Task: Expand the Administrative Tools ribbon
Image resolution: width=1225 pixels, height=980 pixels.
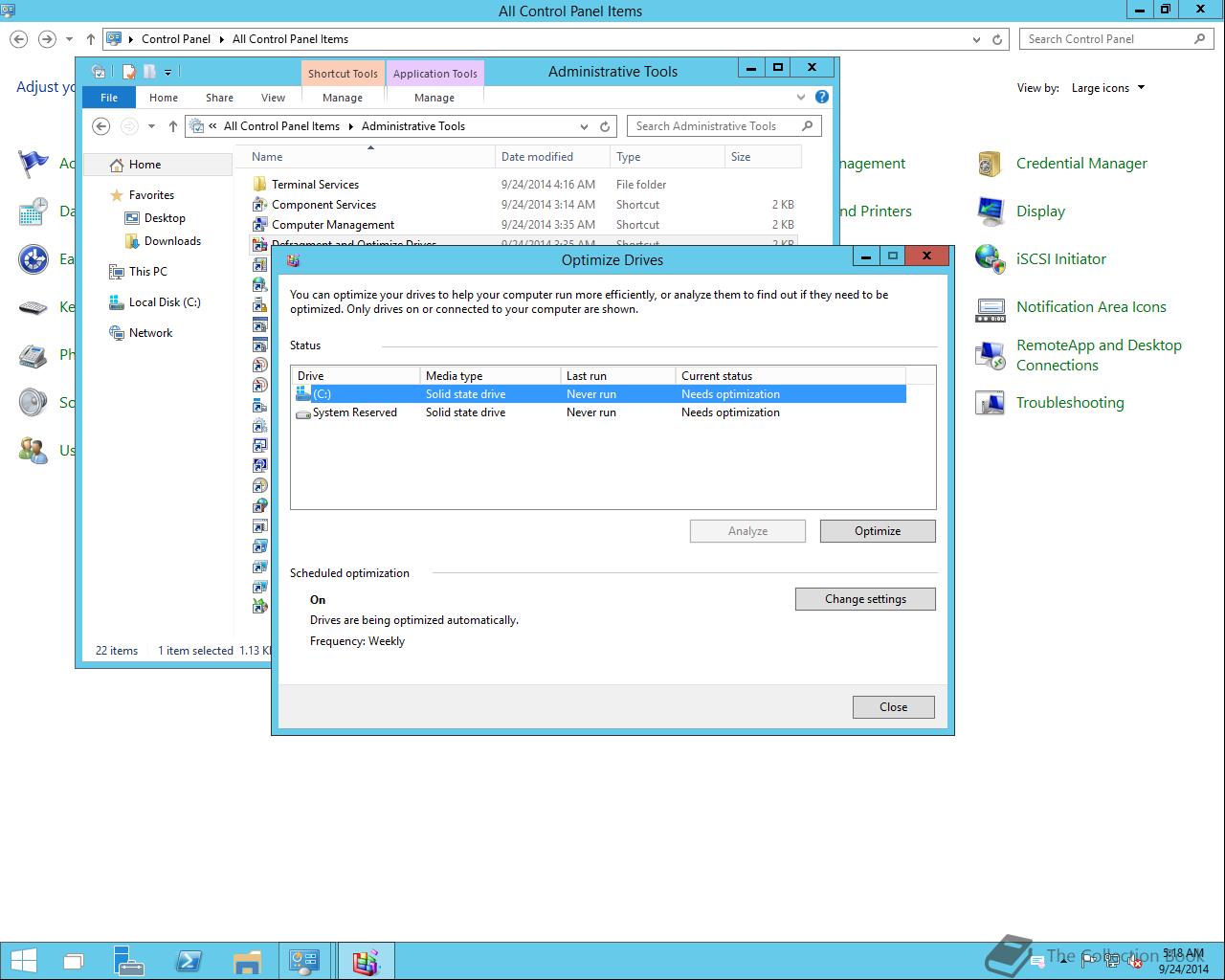Action: coord(801,97)
